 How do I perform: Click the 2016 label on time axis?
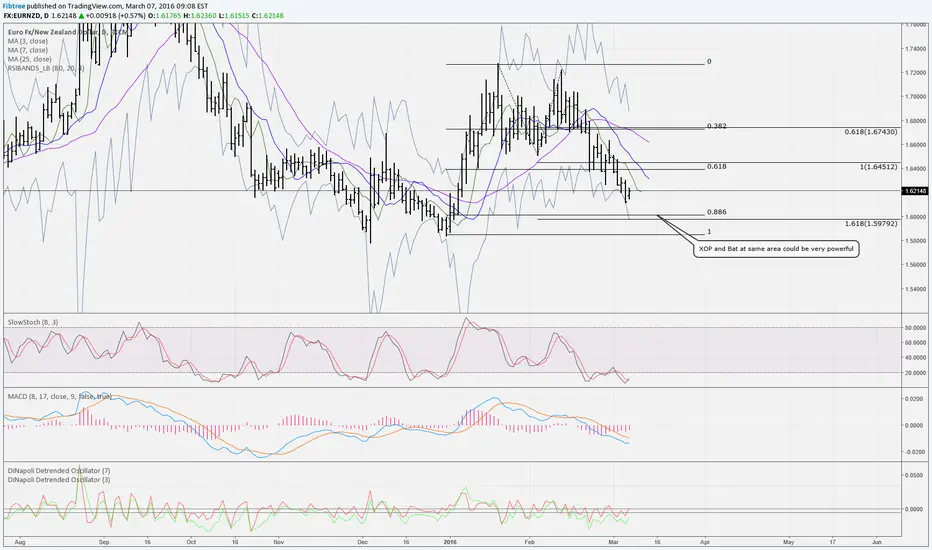[449, 542]
